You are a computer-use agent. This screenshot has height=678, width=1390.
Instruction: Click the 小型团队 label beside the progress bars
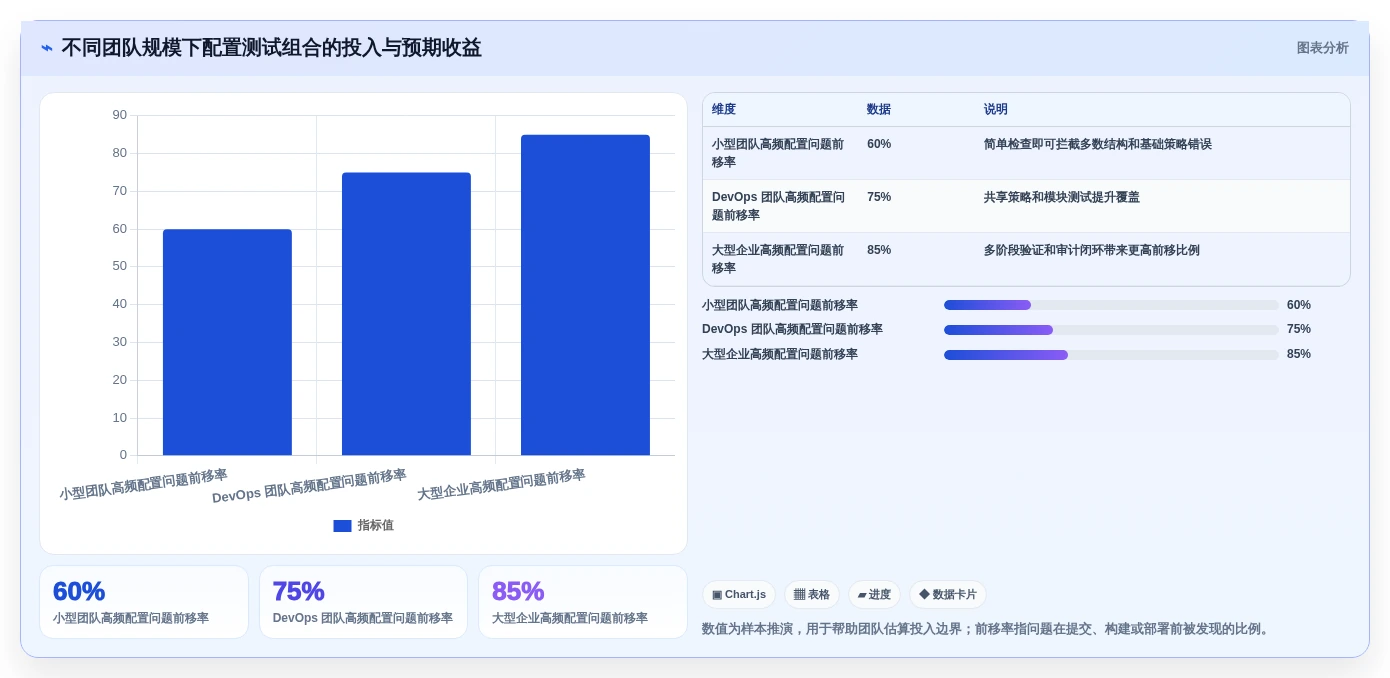click(780, 305)
